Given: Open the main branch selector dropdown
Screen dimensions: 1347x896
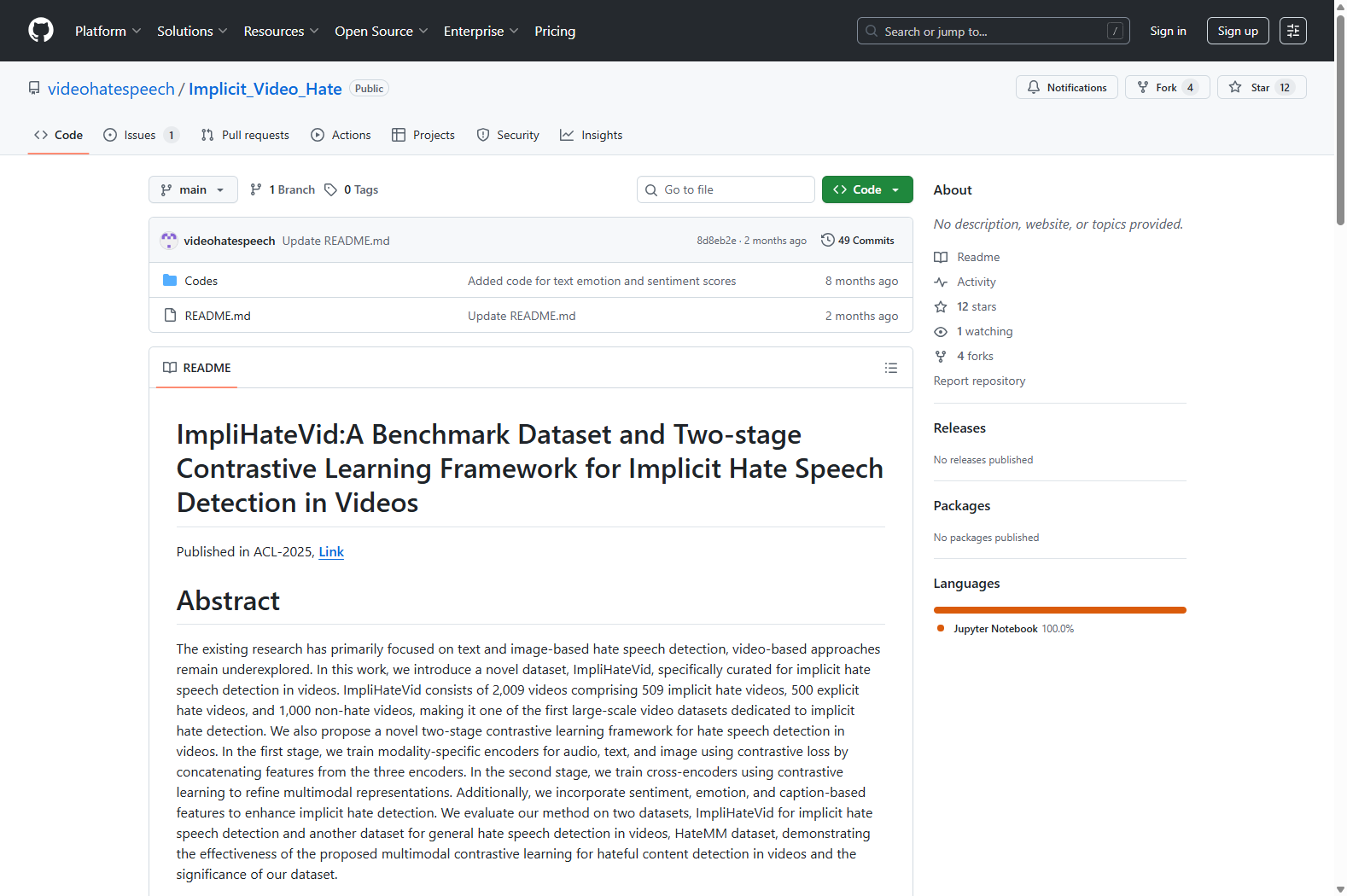Looking at the screenshot, I should (193, 189).
